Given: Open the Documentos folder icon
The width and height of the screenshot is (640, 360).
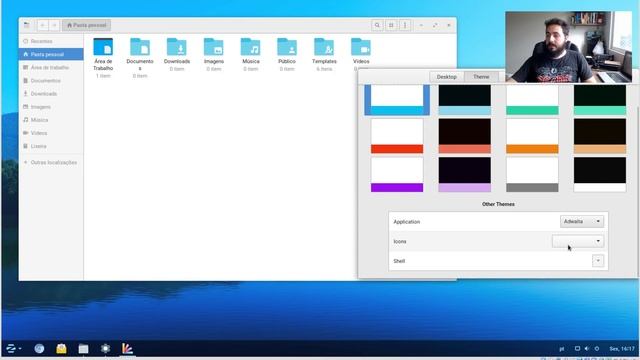Looking at the screenshot, I should (140, 47).
